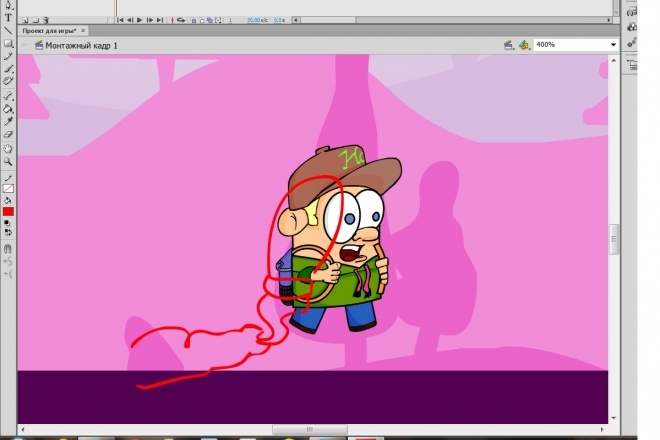
Task: Open the Edit Symbols dropdown
Action: (x=524, y=45)
